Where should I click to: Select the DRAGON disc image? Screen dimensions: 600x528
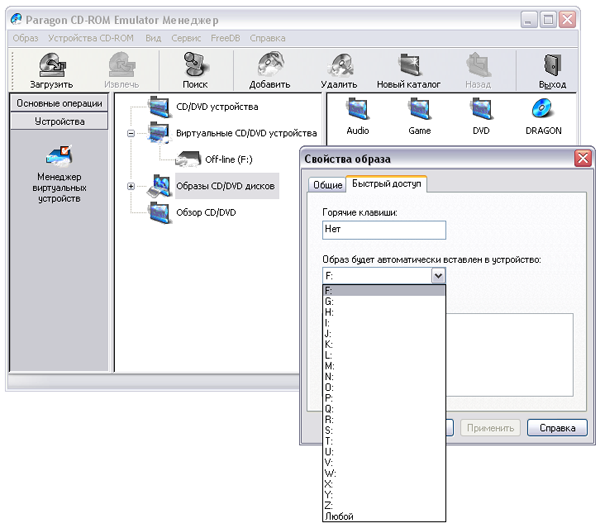point(542,109)
